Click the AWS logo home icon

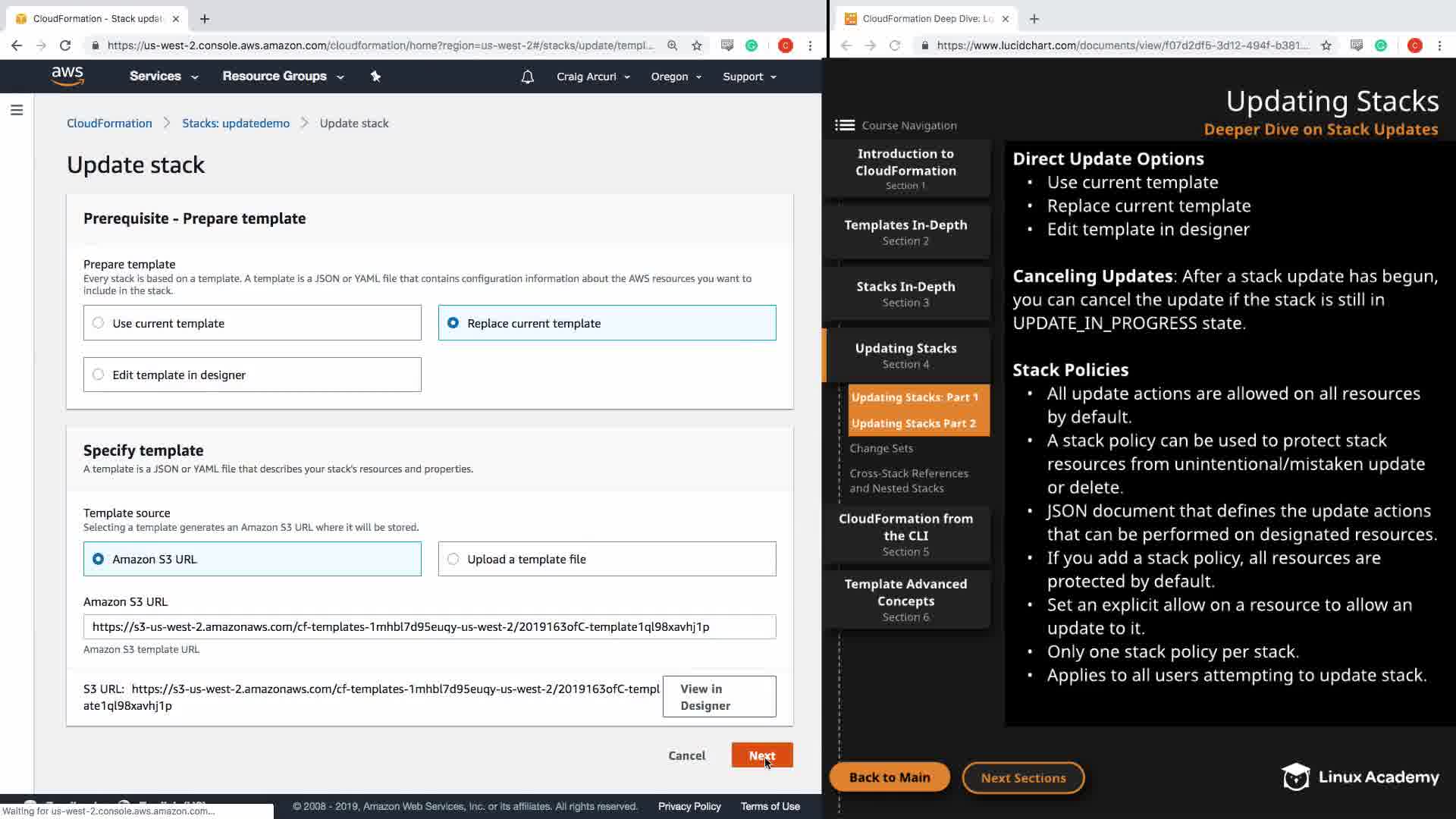[67, 76]
